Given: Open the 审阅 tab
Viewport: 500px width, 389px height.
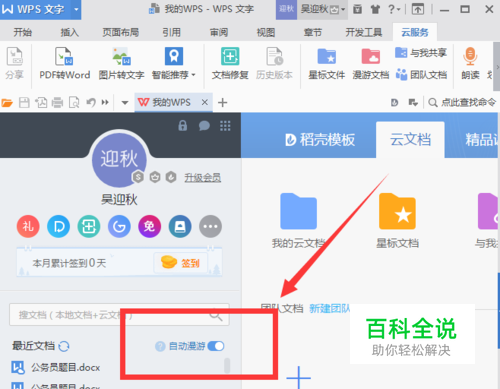Looking at the screenshot, I should (x=219, y=32).
